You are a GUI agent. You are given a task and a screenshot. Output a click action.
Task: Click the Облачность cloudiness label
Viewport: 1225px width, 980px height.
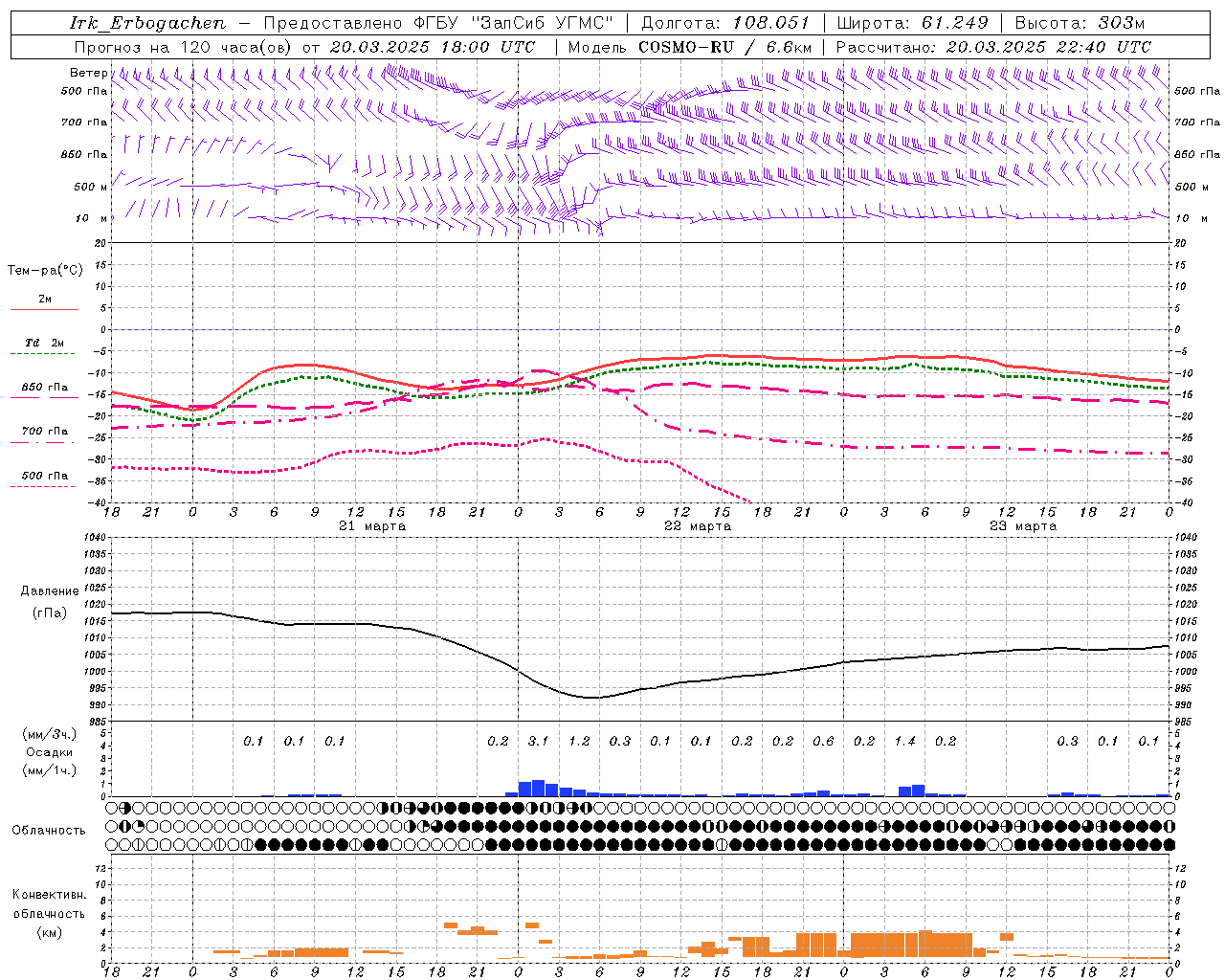click(49, 830)
